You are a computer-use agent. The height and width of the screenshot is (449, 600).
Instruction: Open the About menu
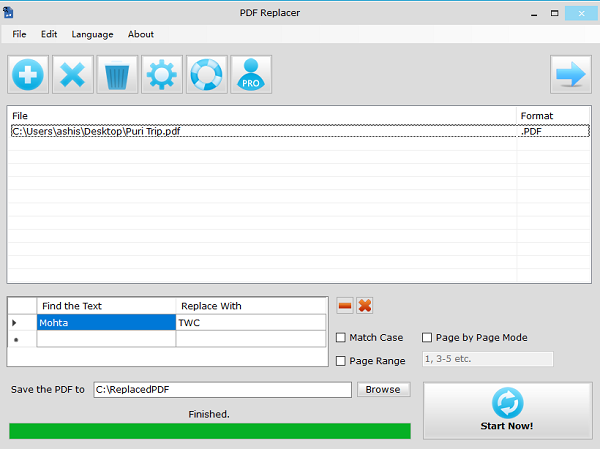(141, 34)
